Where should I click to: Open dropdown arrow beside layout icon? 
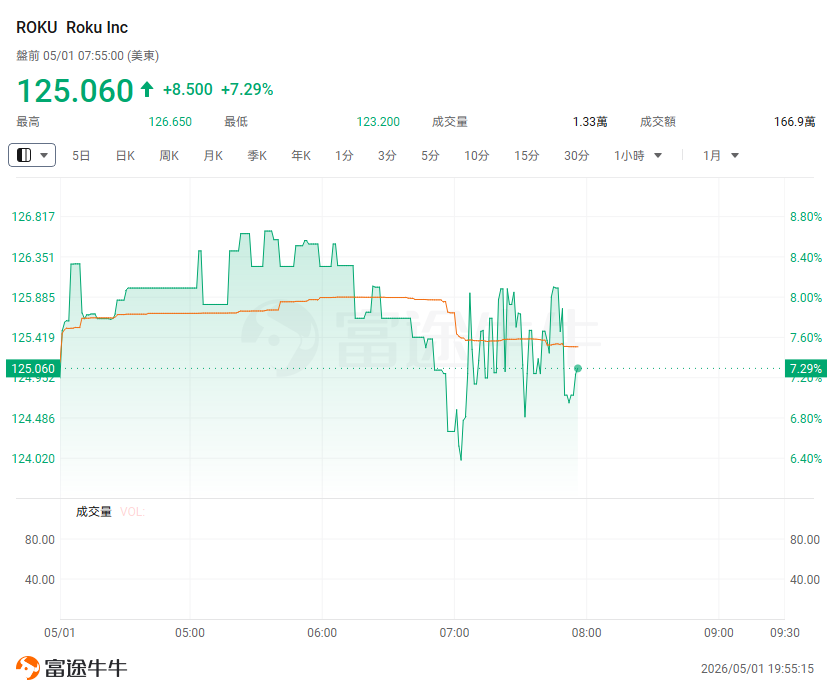[44, 156]
